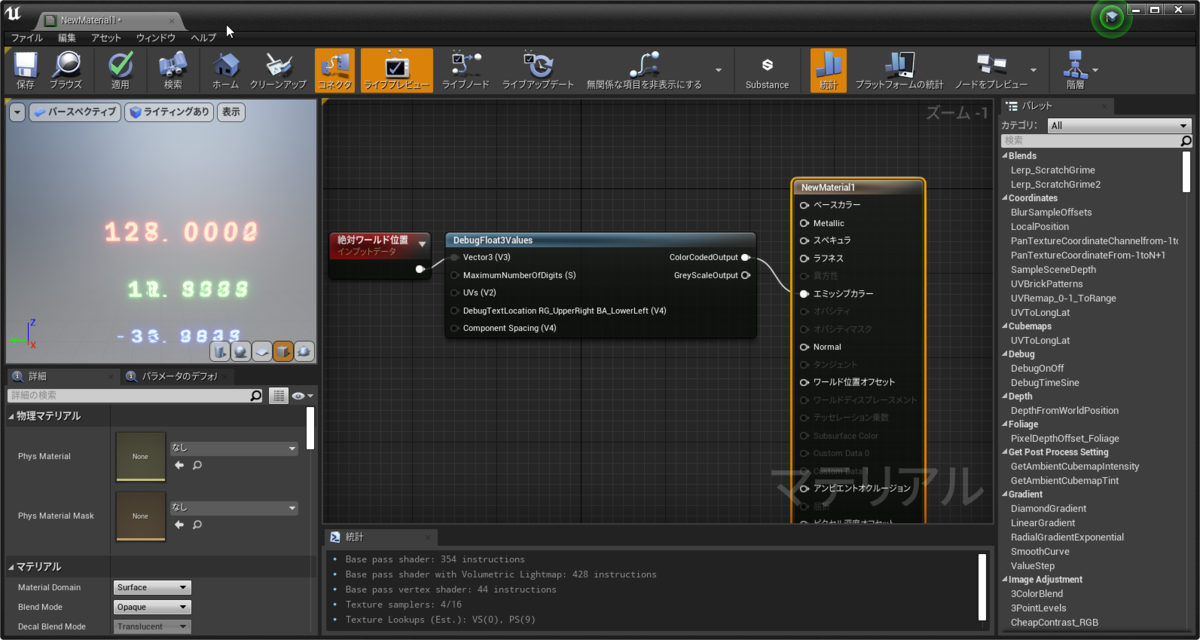Open the Phys Material なし dropdown
Screen dimensions: 1200x640
click(234, 449)
